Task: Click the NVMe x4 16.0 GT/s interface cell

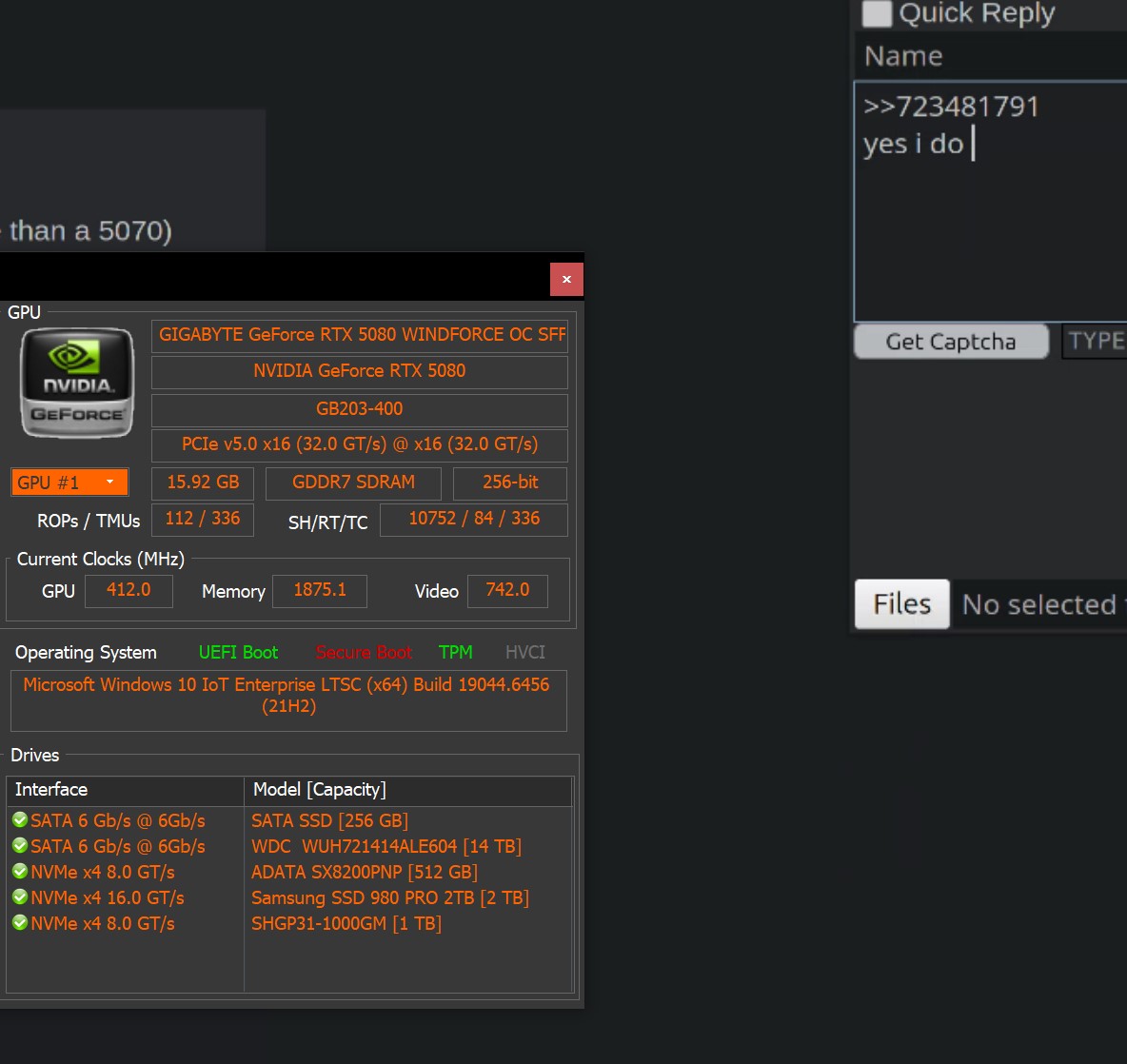Action: tap(108, 898)
